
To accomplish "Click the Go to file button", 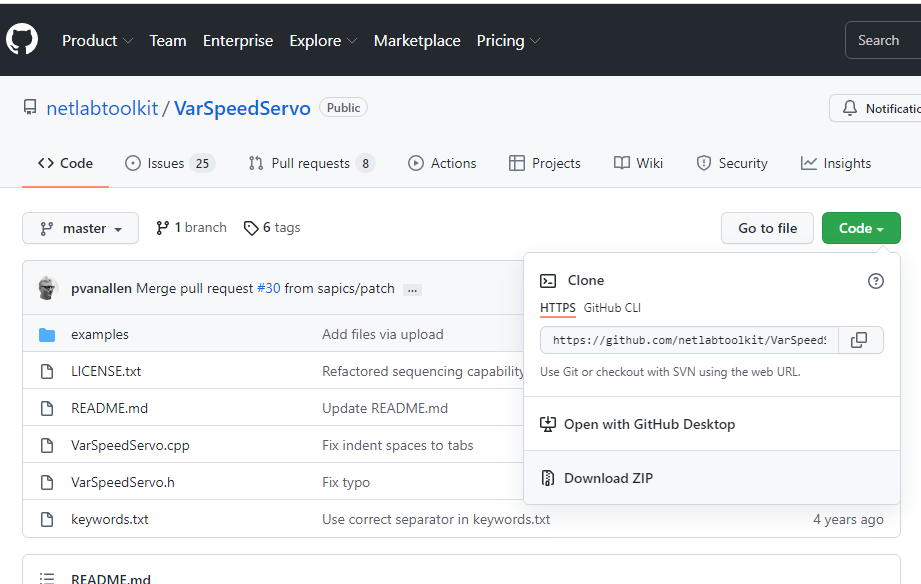I will pos(767,228).
